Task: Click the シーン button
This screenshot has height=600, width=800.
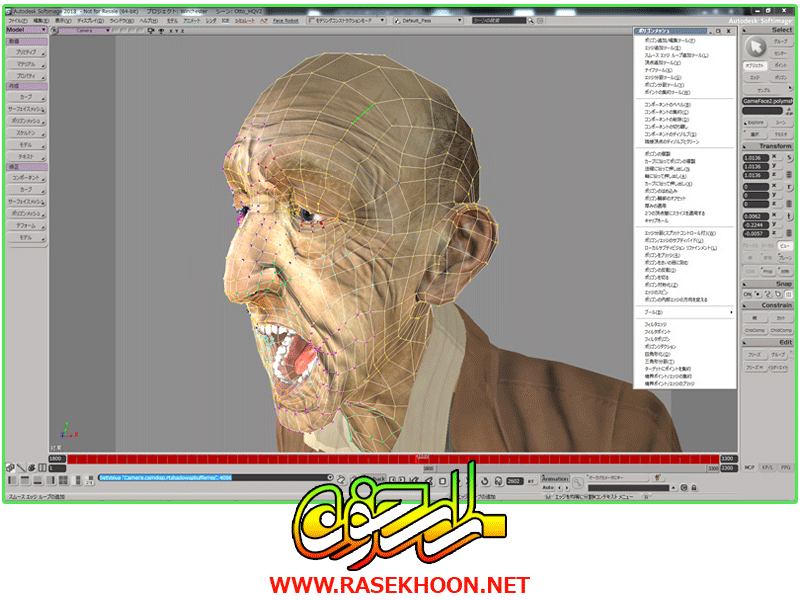Action: [x=781, y=122]
